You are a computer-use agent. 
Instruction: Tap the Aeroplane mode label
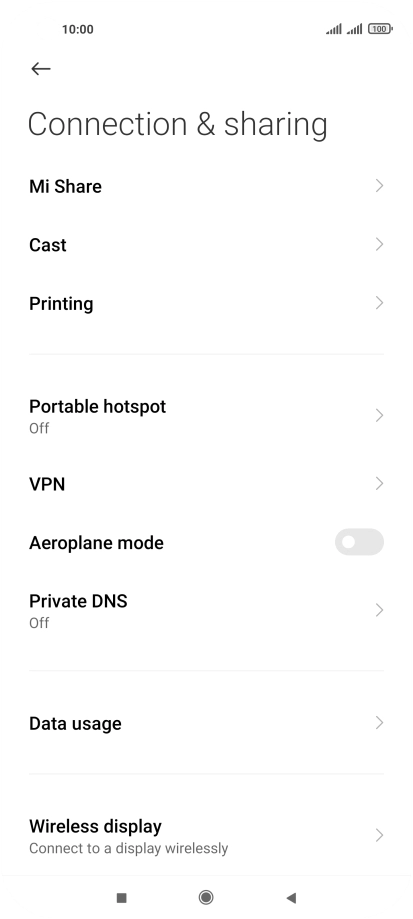click(x=96, y=543)
